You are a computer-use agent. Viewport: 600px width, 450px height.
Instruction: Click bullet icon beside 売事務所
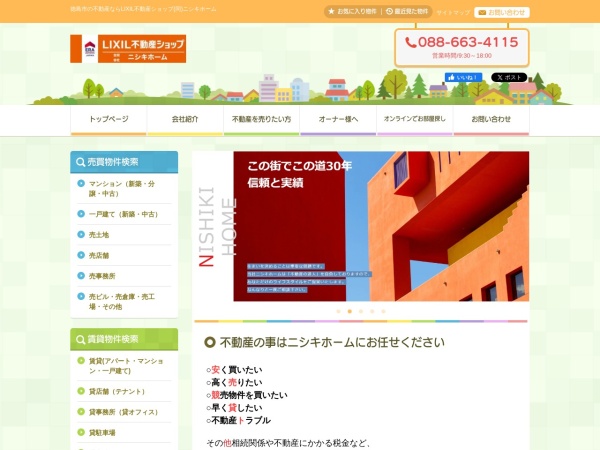point(81,276)
